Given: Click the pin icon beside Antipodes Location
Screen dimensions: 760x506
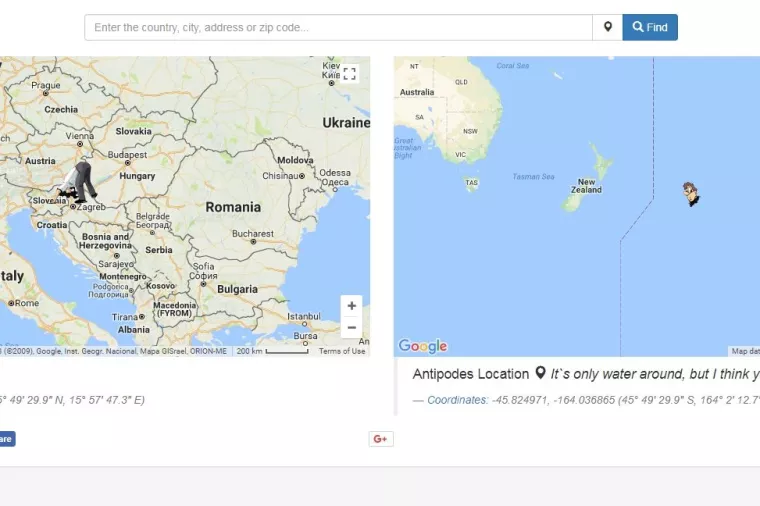Looking at the screenshot, I should 540,374.
